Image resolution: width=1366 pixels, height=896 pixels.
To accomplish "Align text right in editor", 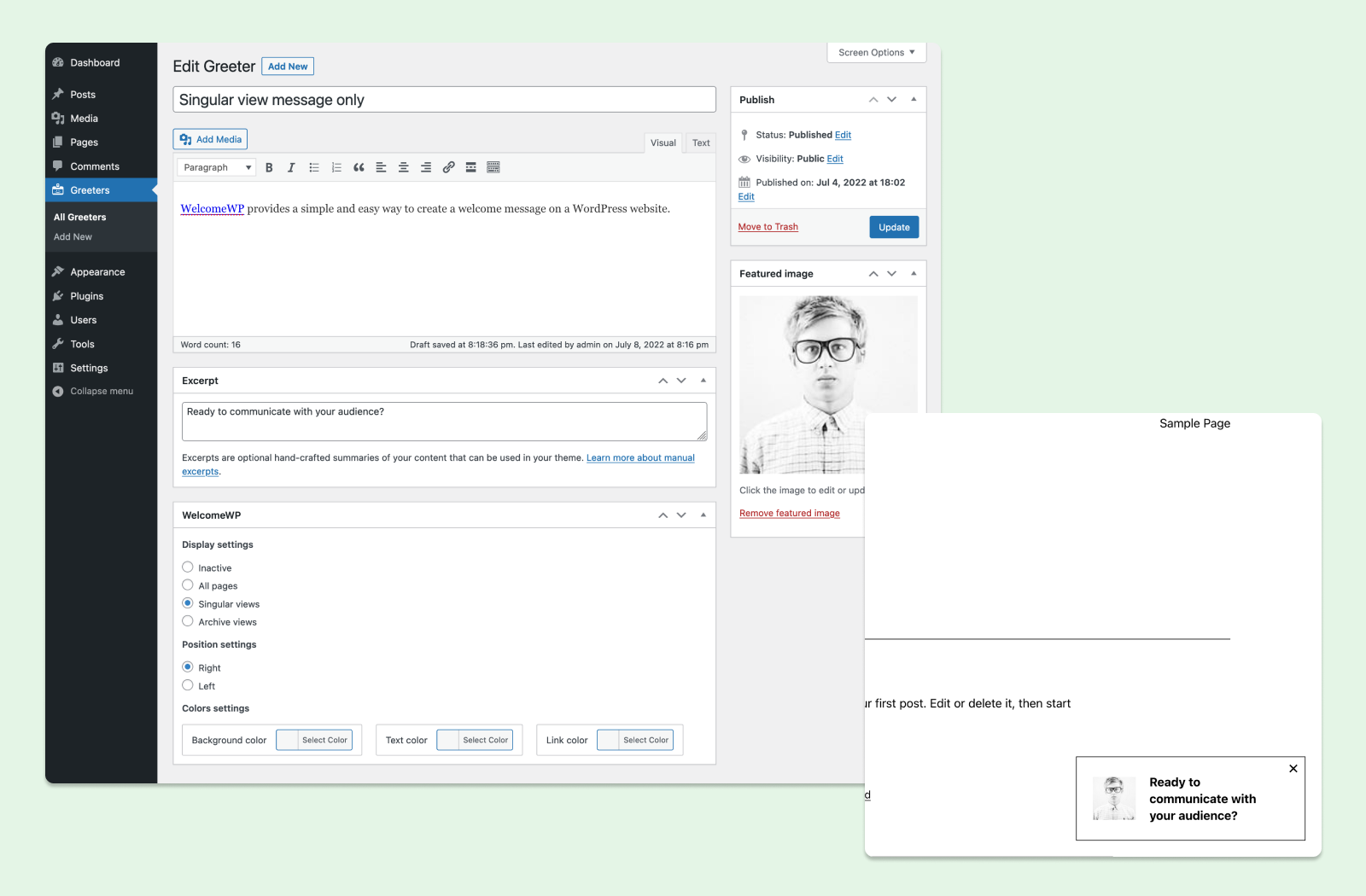I will [426, 167].
